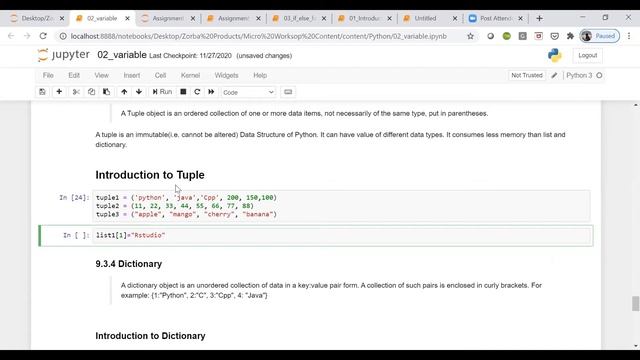Click the Logout button
Image resolution: width=640 pixels, height=360 pixels.
click(x=588, y=55)
